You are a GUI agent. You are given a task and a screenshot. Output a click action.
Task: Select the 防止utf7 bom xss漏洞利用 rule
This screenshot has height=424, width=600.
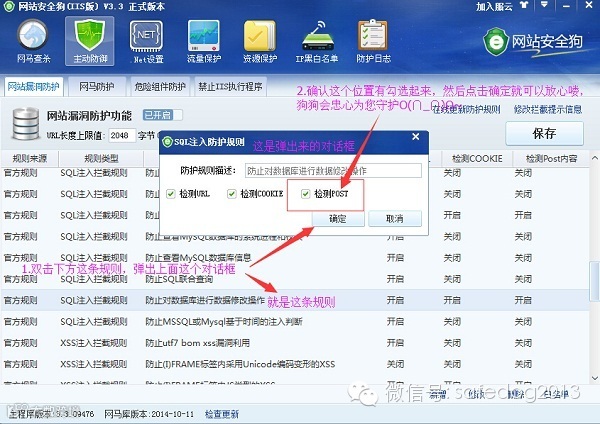(x=295, y=342)
